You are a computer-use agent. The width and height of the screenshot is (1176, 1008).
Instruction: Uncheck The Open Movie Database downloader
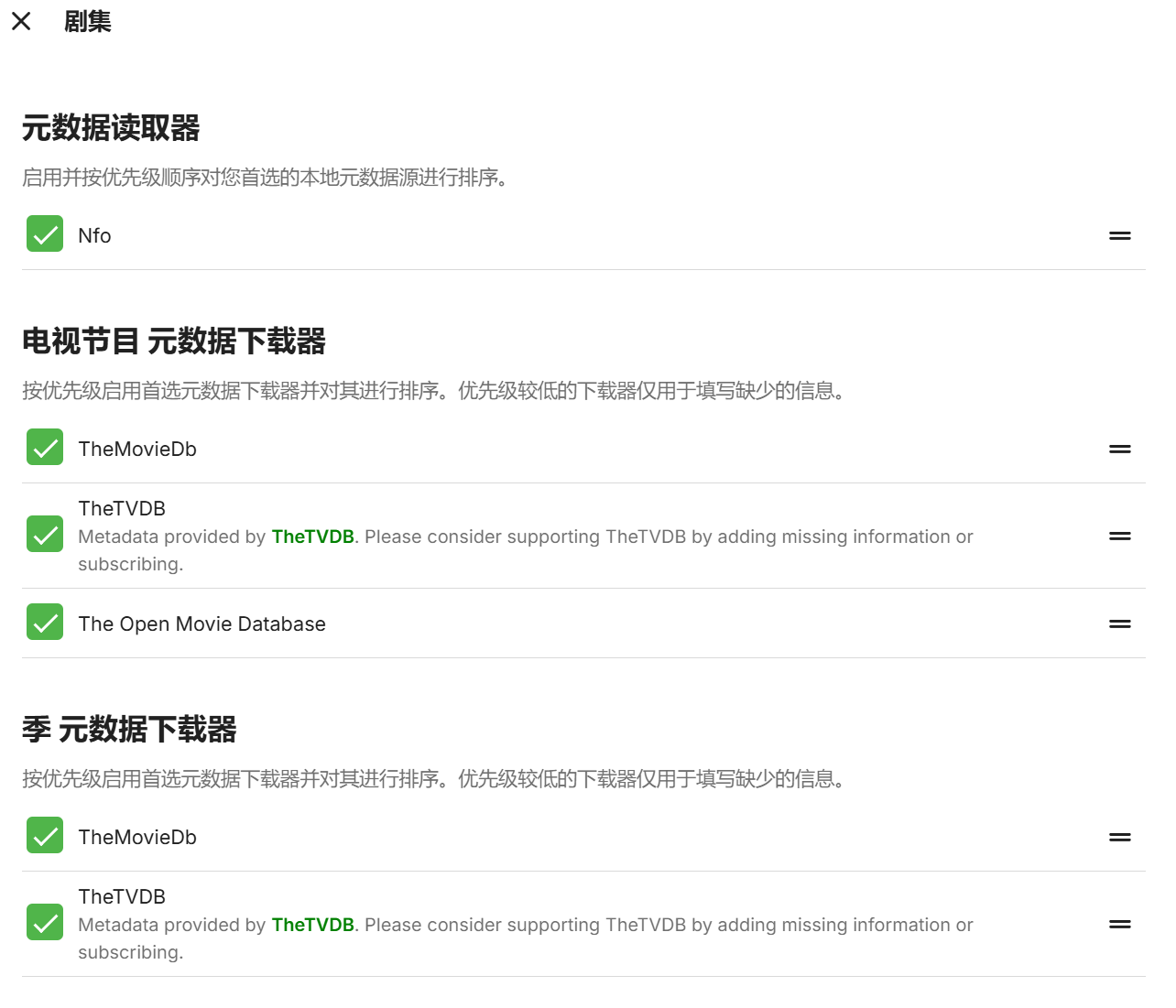[44, 622]
